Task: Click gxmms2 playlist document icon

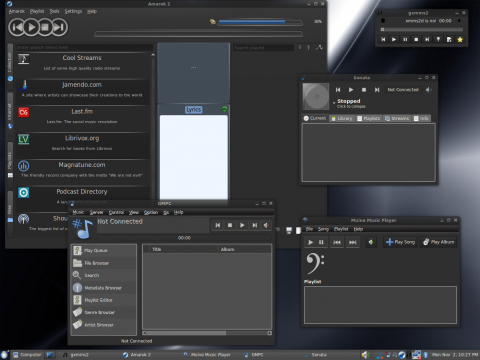Action: pyautogui.click(x=449, y=39)
